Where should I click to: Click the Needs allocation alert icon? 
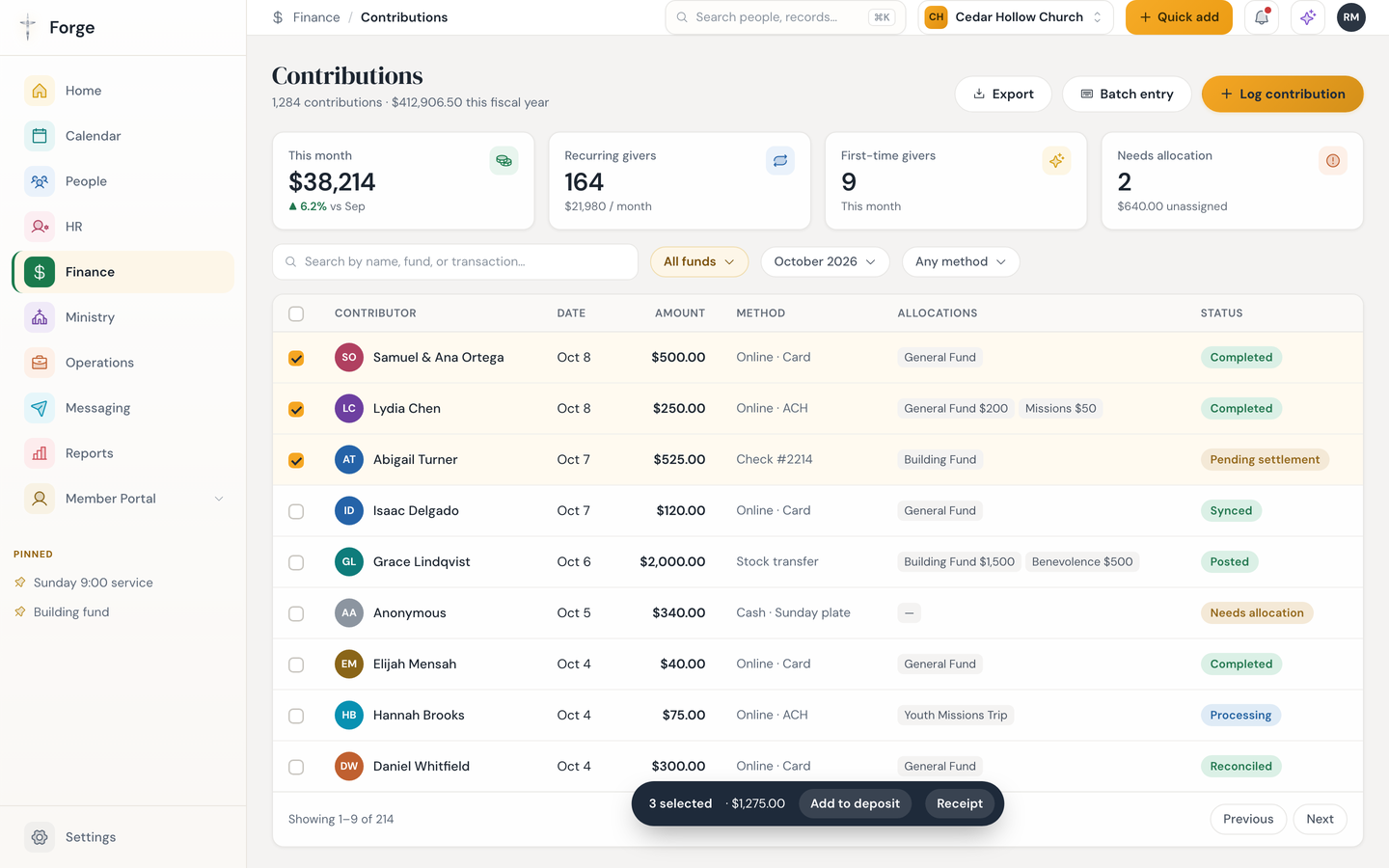point(1333,161)
